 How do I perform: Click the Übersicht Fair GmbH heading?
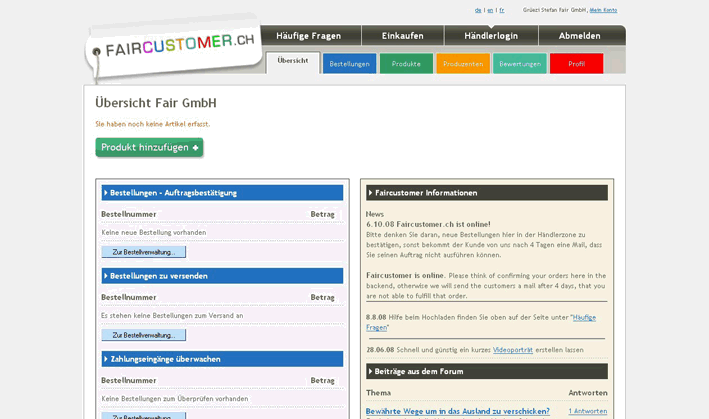(156, 103)
